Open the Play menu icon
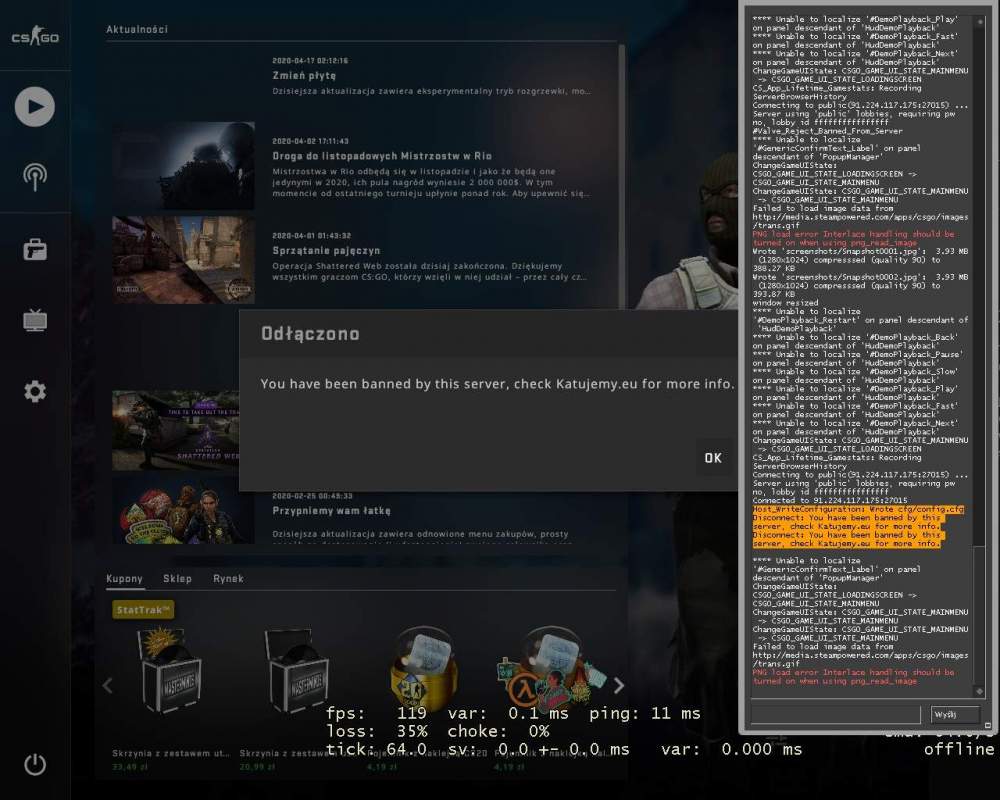The image size is (1000, 800). [34, 107]
